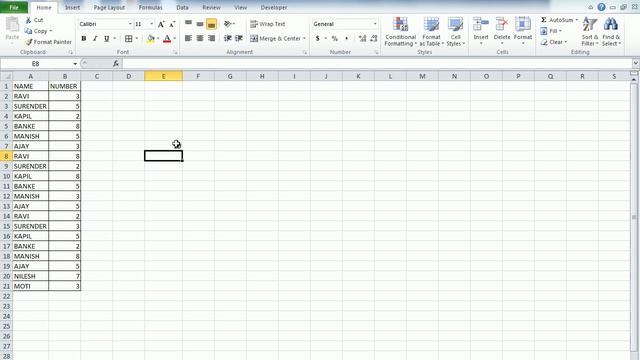The image size is (640, 360).
Task: Activate the Format Painter brush
Action: (x=29, y=42)
